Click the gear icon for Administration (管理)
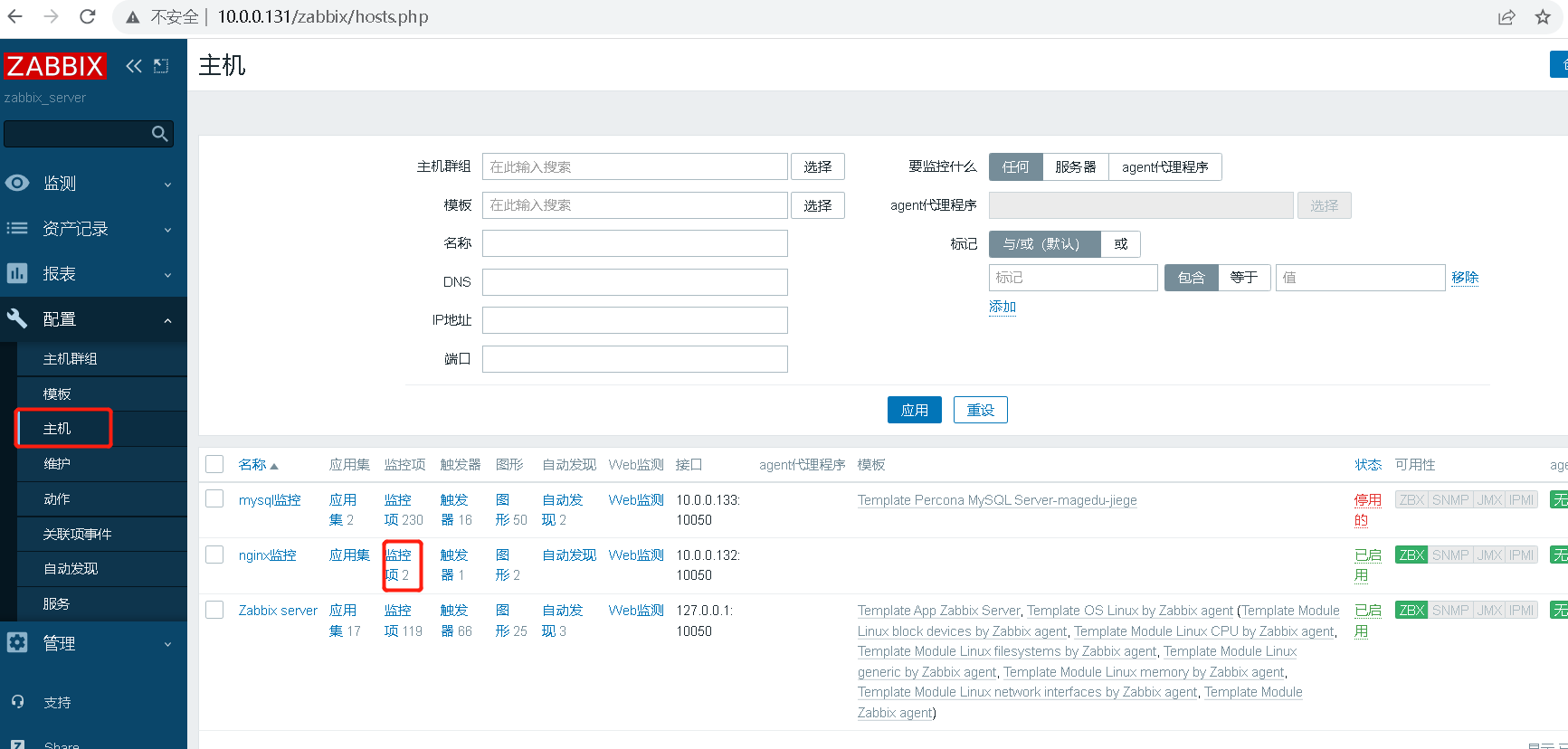The width and height of the screenshot is (1568, 749). (17, 642)
